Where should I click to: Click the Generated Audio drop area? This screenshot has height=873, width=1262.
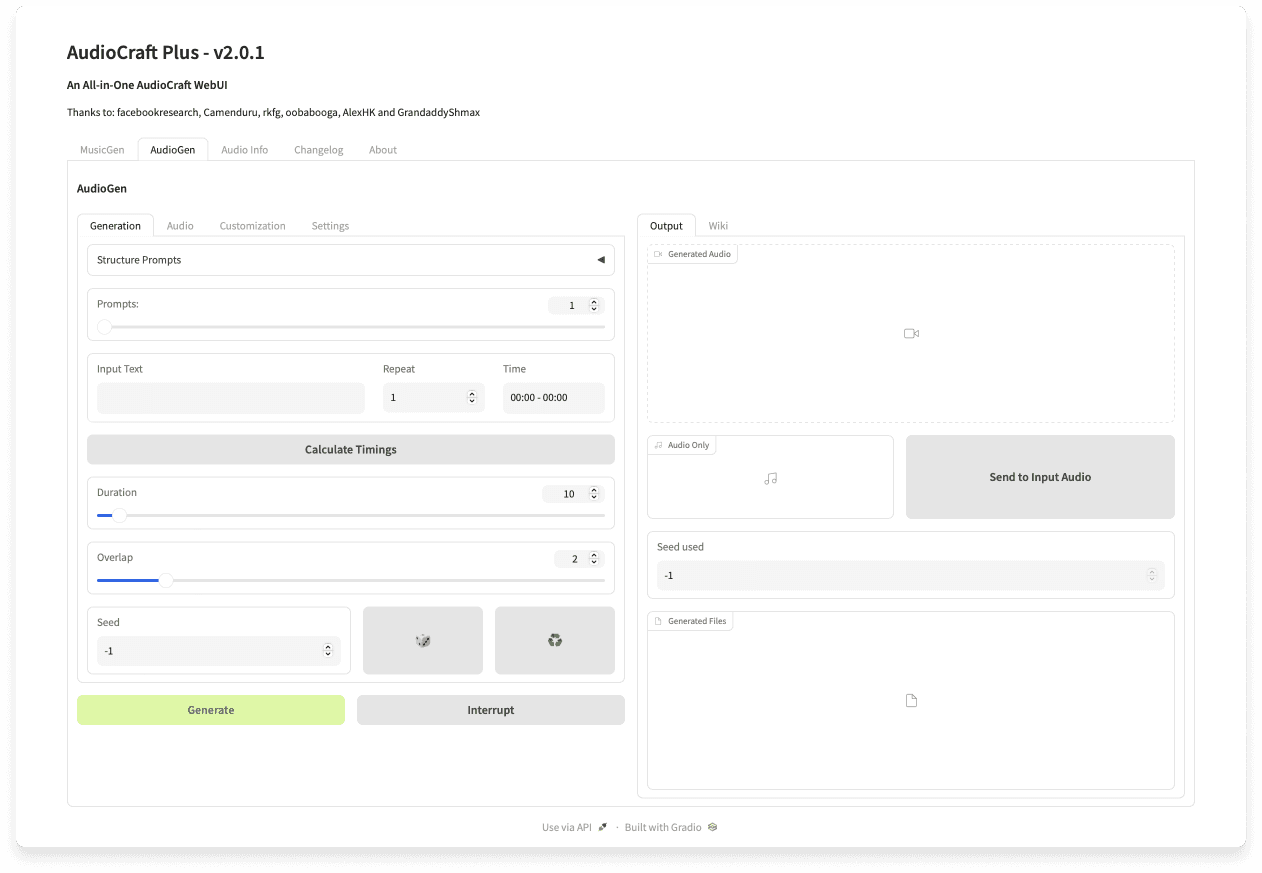point(911,333)
